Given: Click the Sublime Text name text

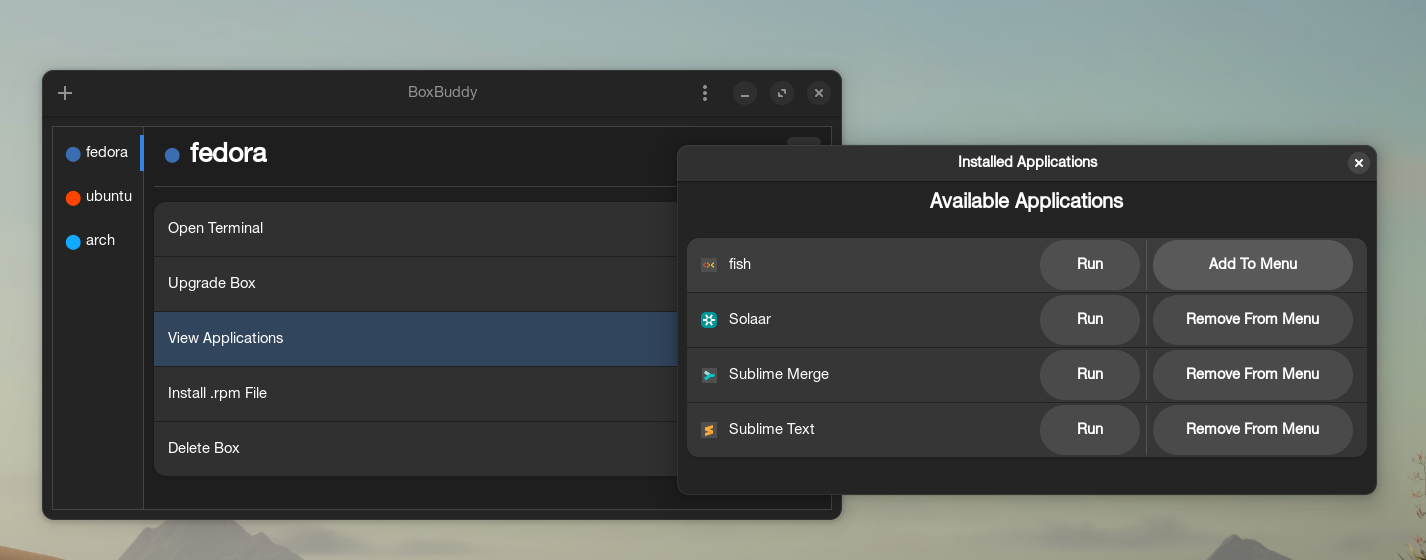Looking at the screenshot, I should point(772,430).
